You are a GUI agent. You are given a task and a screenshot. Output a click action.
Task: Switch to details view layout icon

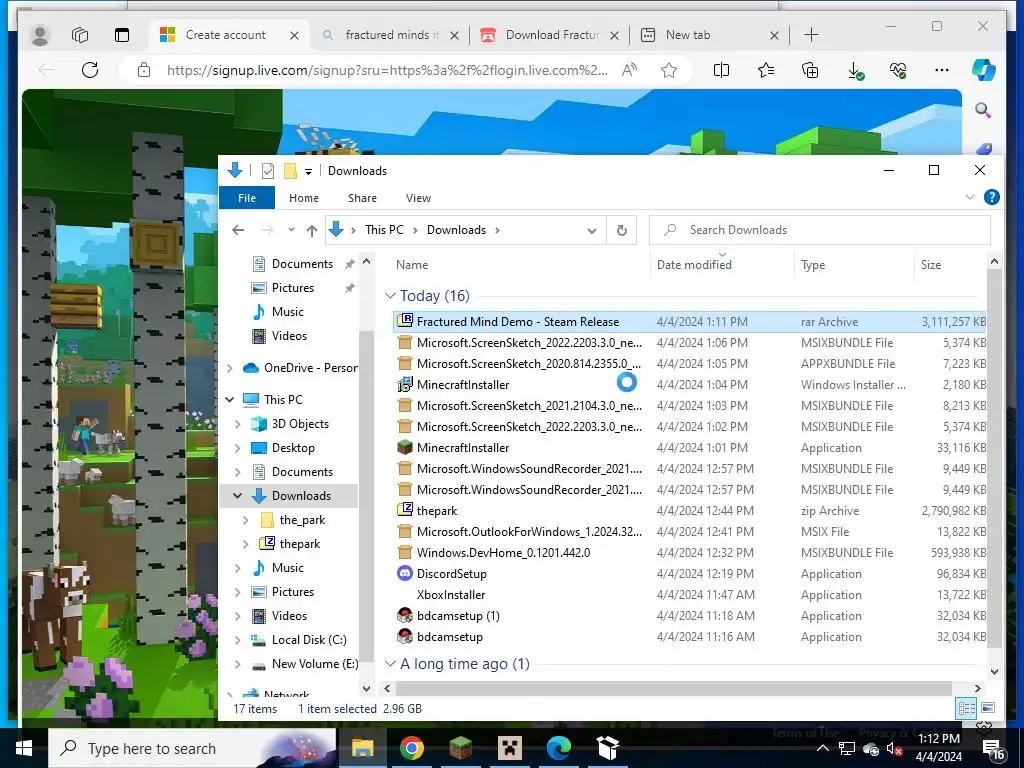coord(966,709)
